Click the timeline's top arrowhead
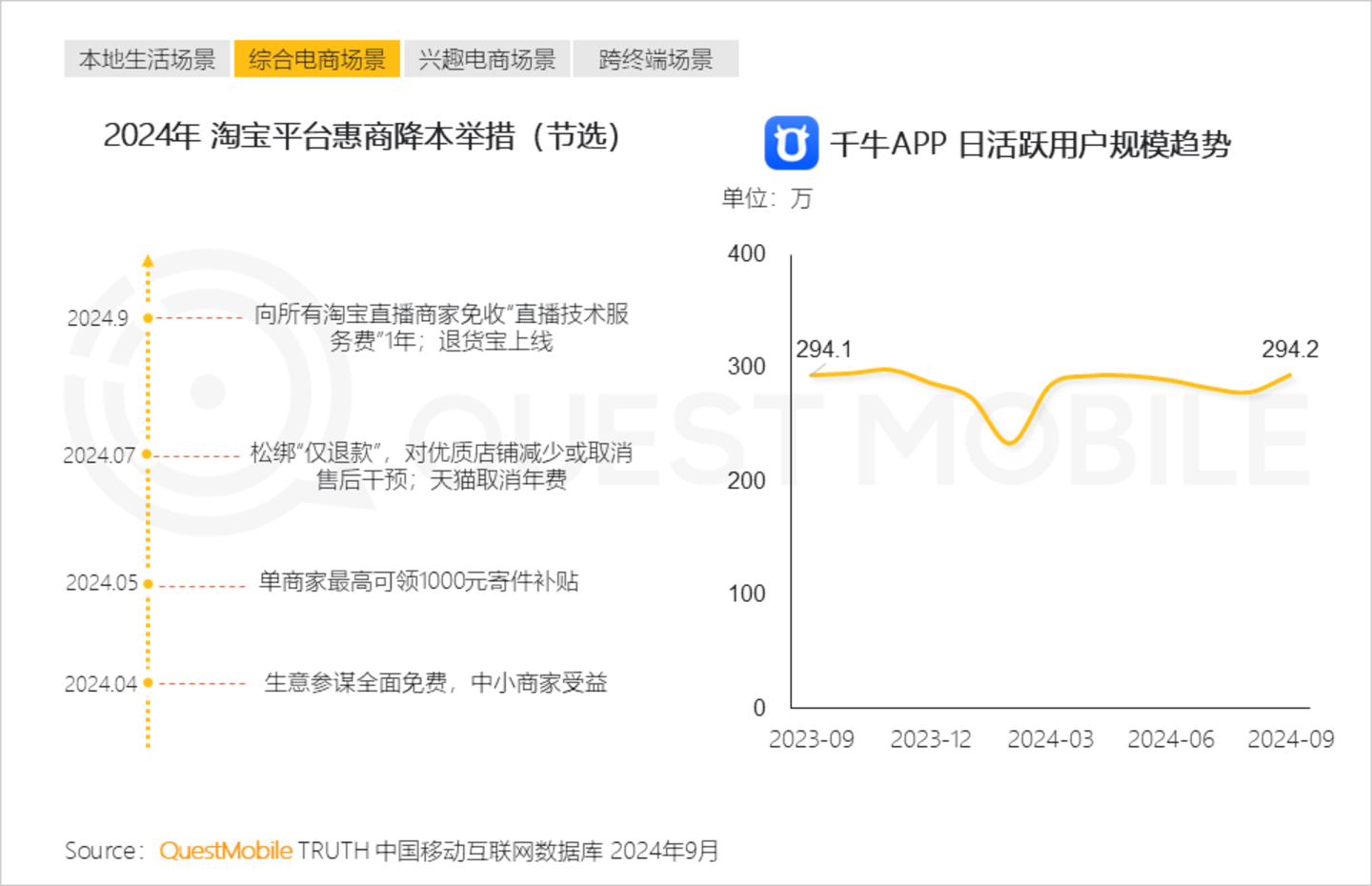 [148, 260]
